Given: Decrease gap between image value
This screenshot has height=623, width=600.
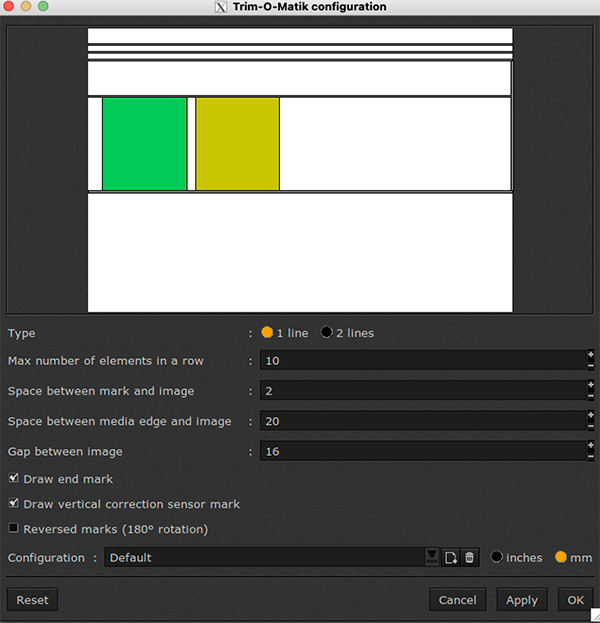Looking at the screenshot, I should [590, 457].
